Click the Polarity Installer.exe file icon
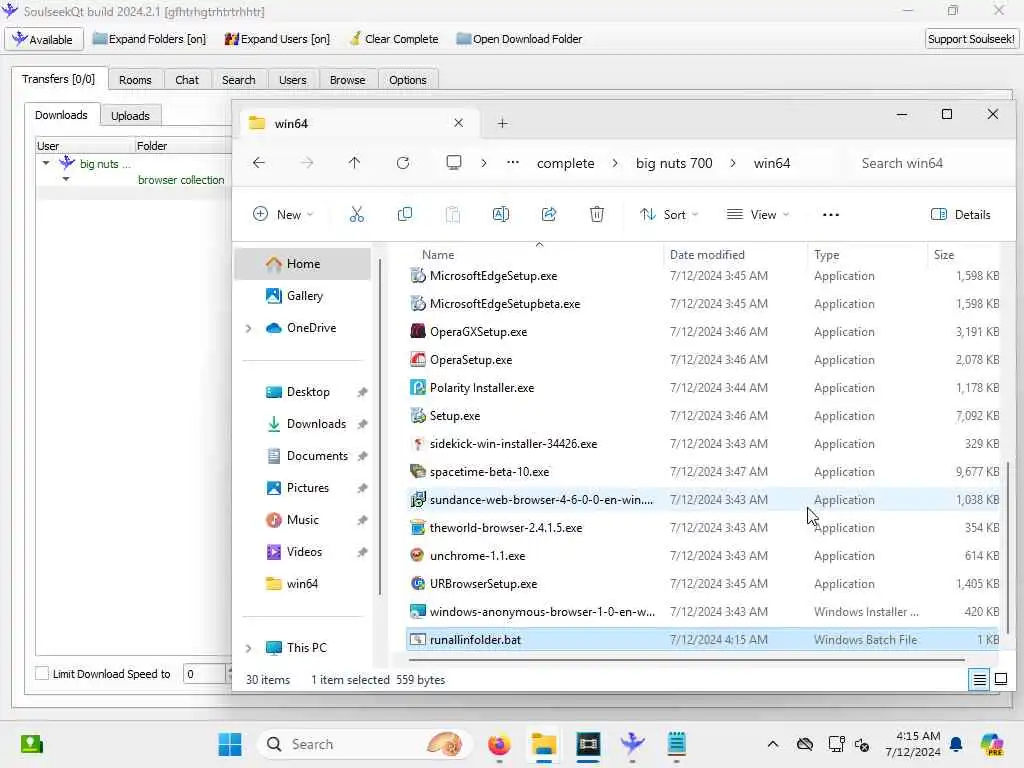The height and width of the screenshot is (768, 1024). point(418,387)
